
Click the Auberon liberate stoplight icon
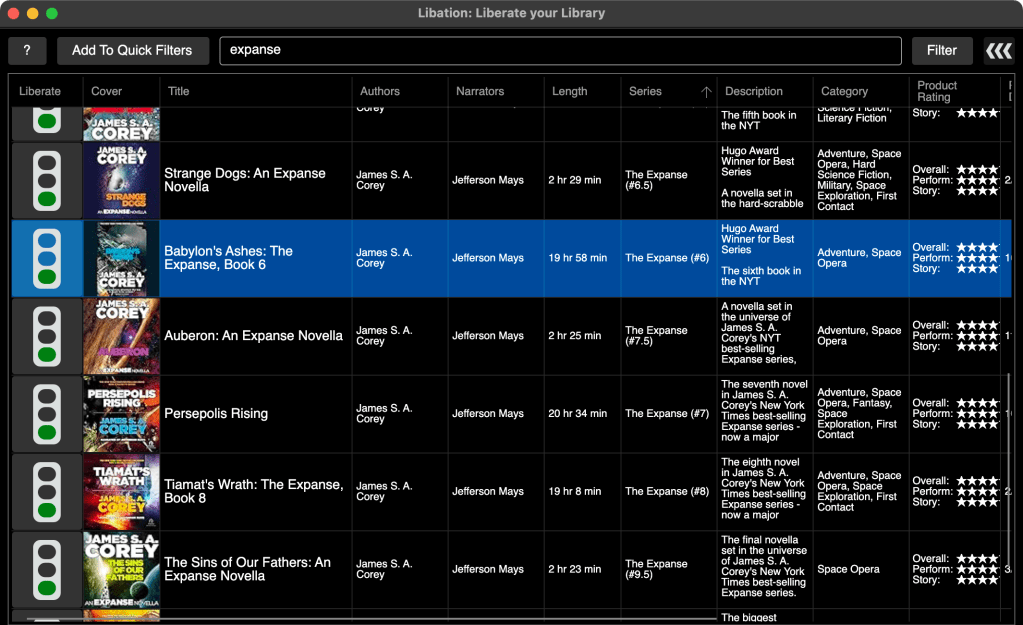[46, 336]
